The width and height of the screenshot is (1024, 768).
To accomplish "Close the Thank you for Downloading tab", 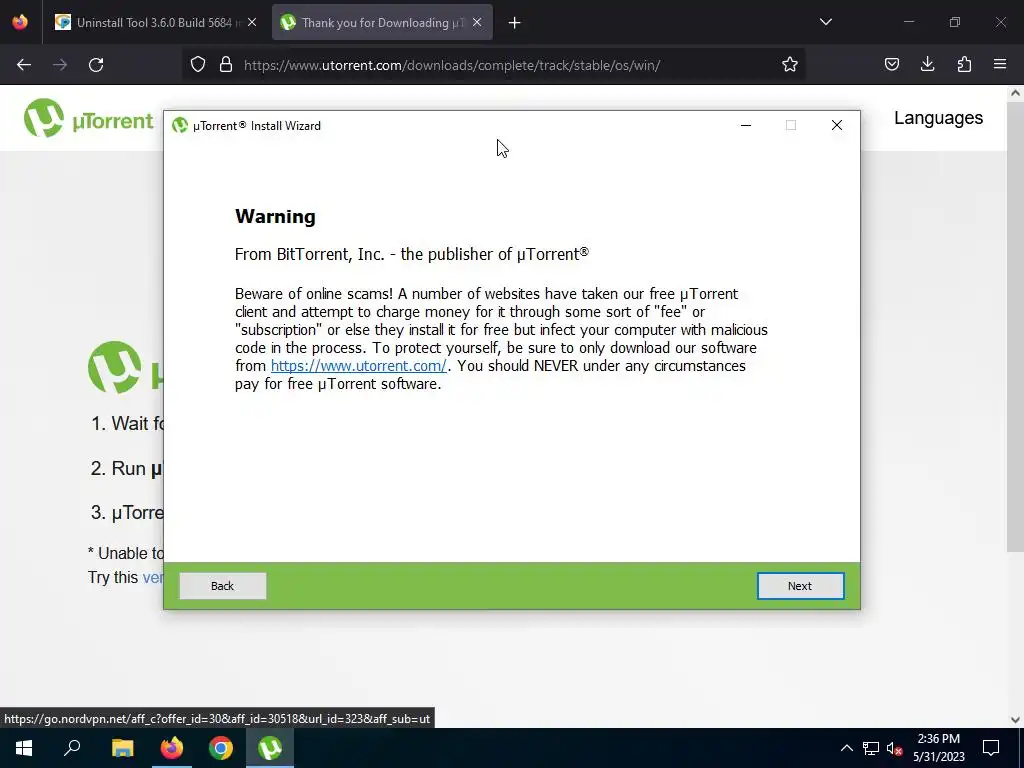I will tap(477, 23).
